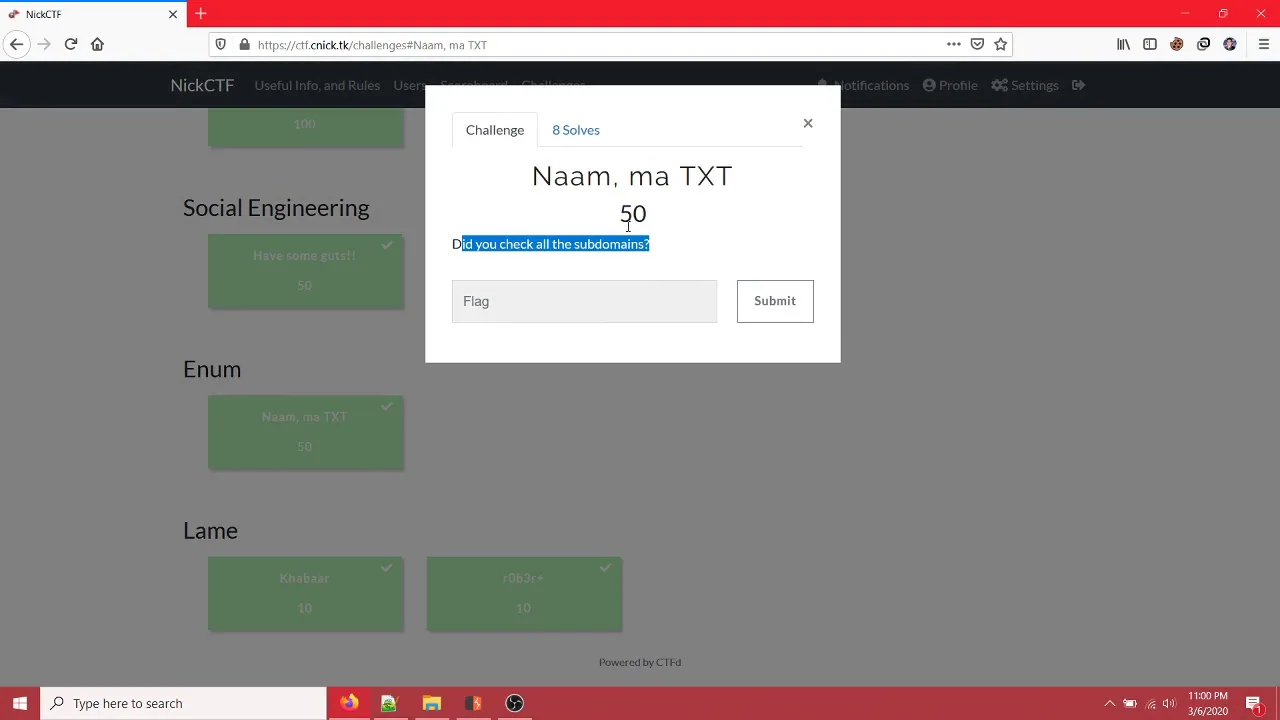Screen dimensions: 1280x720
Task: Open the Firefox library icon
Action: [1123, 44]
